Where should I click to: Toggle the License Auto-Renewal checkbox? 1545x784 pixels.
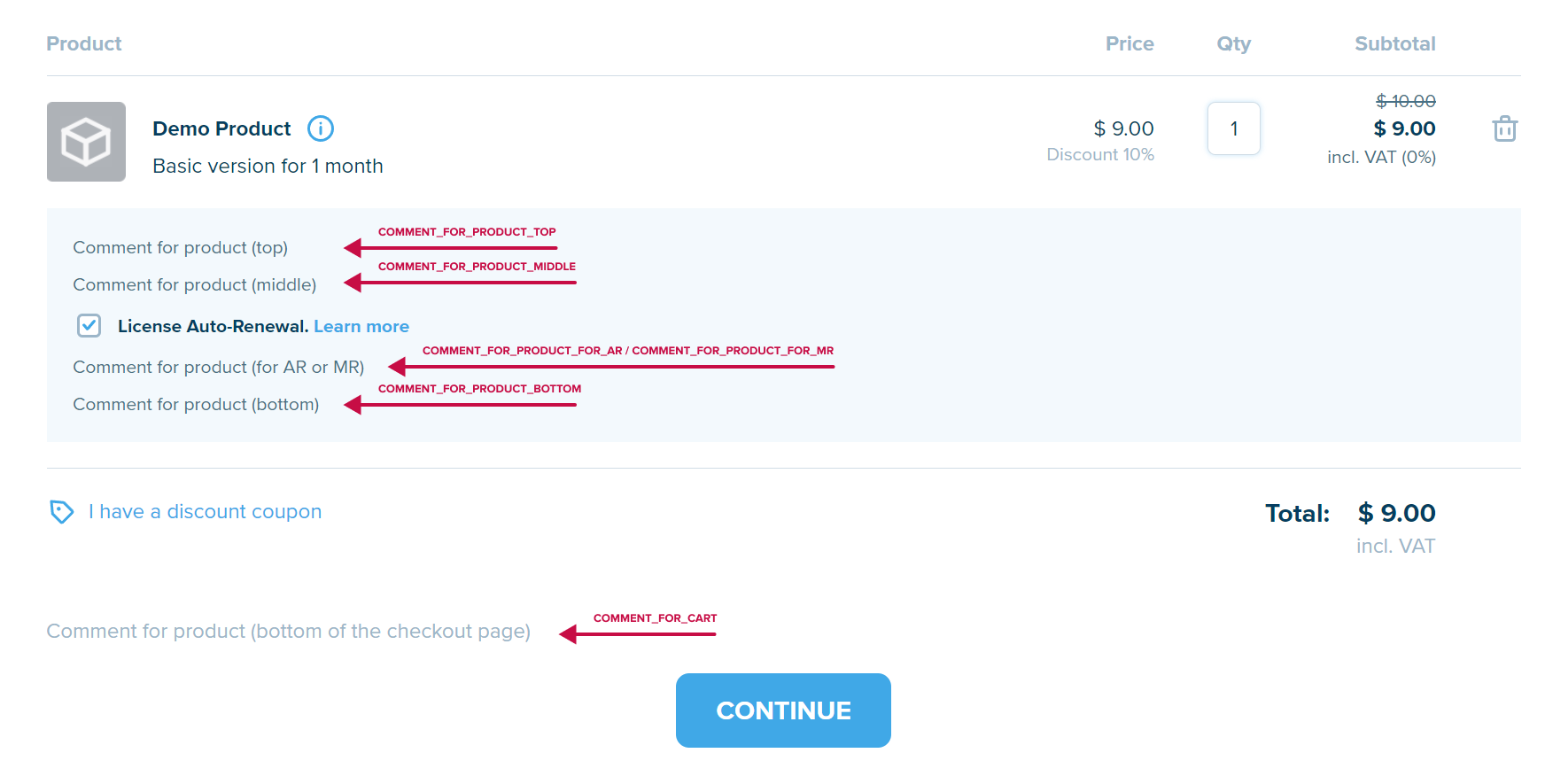pyautogui.click(x=89, y=326)
